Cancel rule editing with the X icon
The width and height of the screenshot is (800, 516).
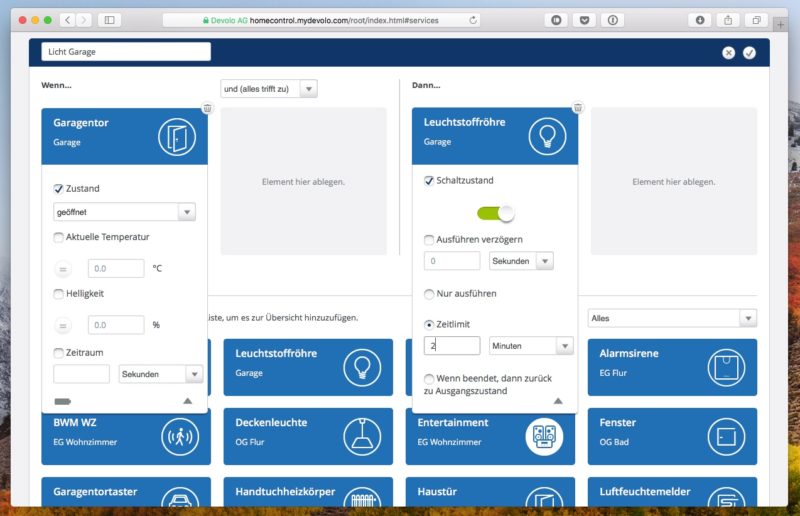728,52
